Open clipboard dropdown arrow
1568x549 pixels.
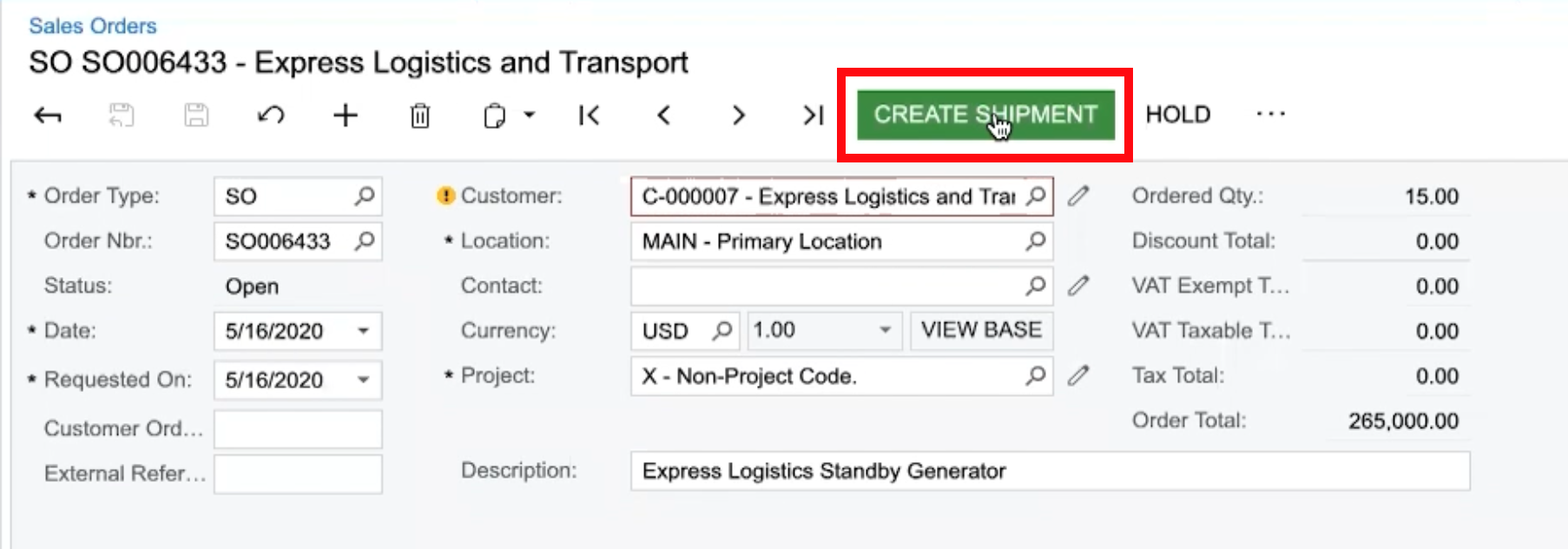(529, 115)
